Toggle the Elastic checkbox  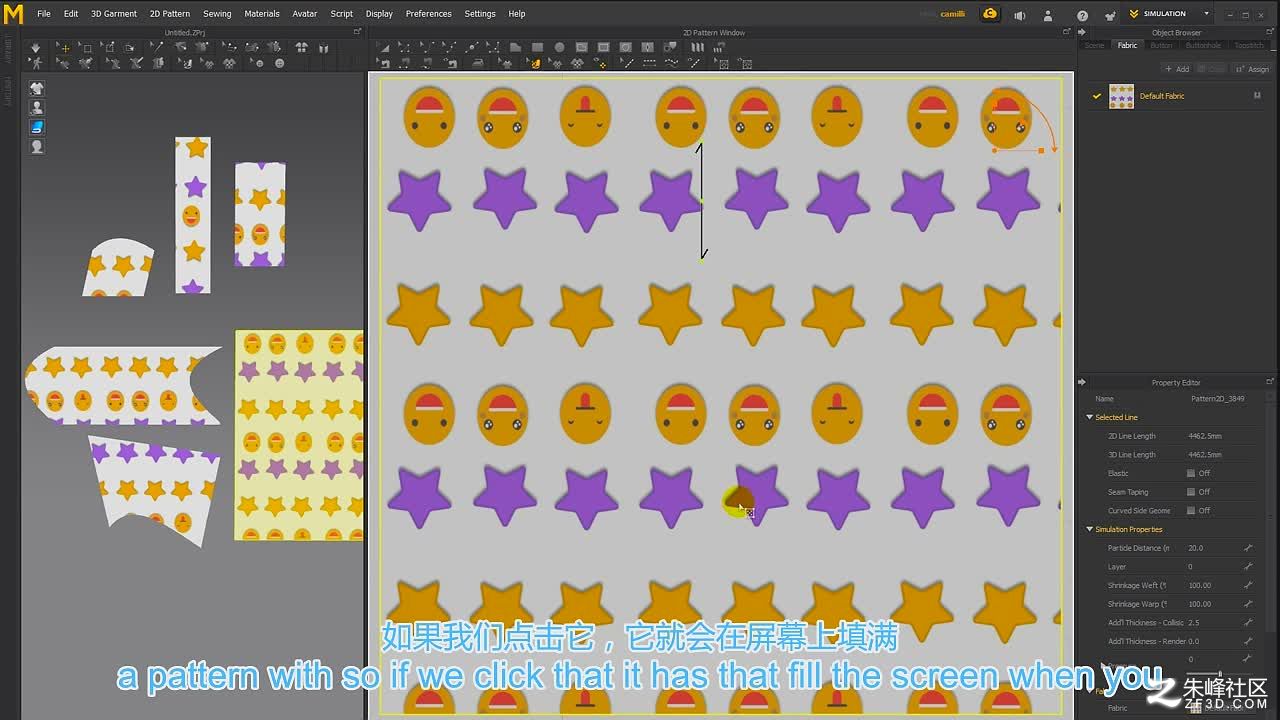pos(1191,473)
